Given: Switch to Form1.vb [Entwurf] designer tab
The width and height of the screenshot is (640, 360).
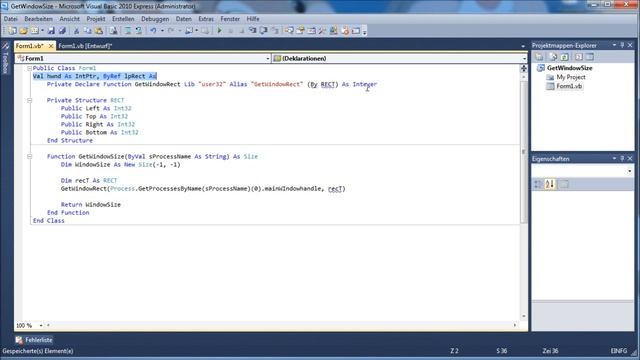Looking at the screenshot, I should (85, 46).
